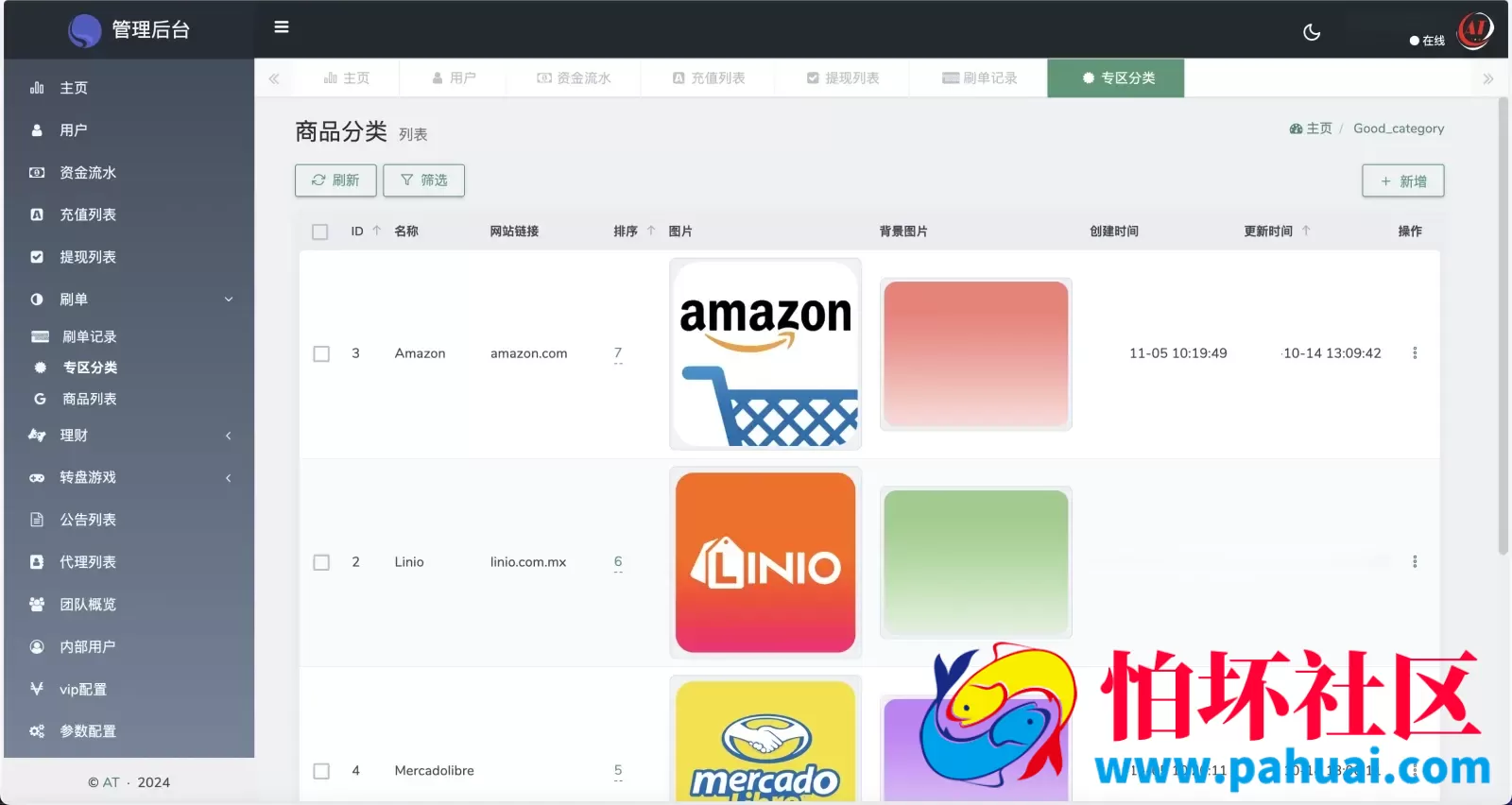The width and height of the screenshot is (1512, 805).
Task: Click the 参数配置 gears icon
Action: pos(37,731)
